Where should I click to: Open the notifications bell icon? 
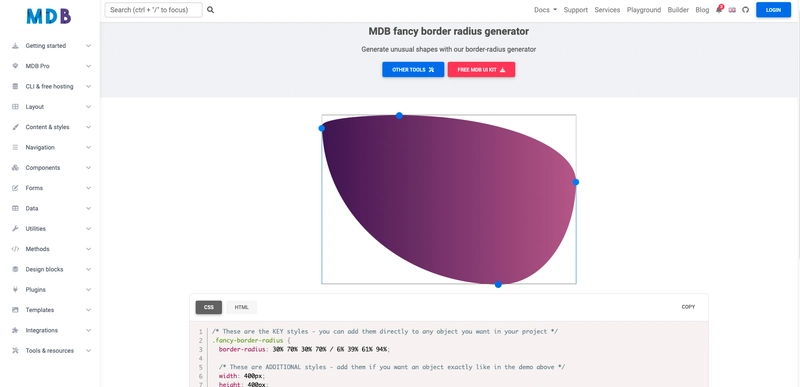(719, 10)
